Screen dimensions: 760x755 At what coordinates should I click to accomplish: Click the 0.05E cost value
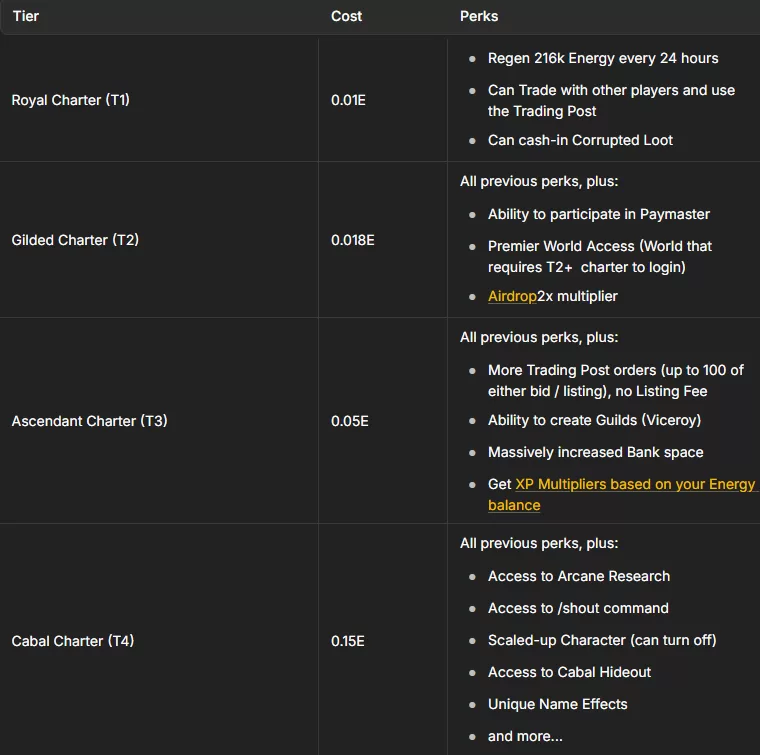coord(349,421)
